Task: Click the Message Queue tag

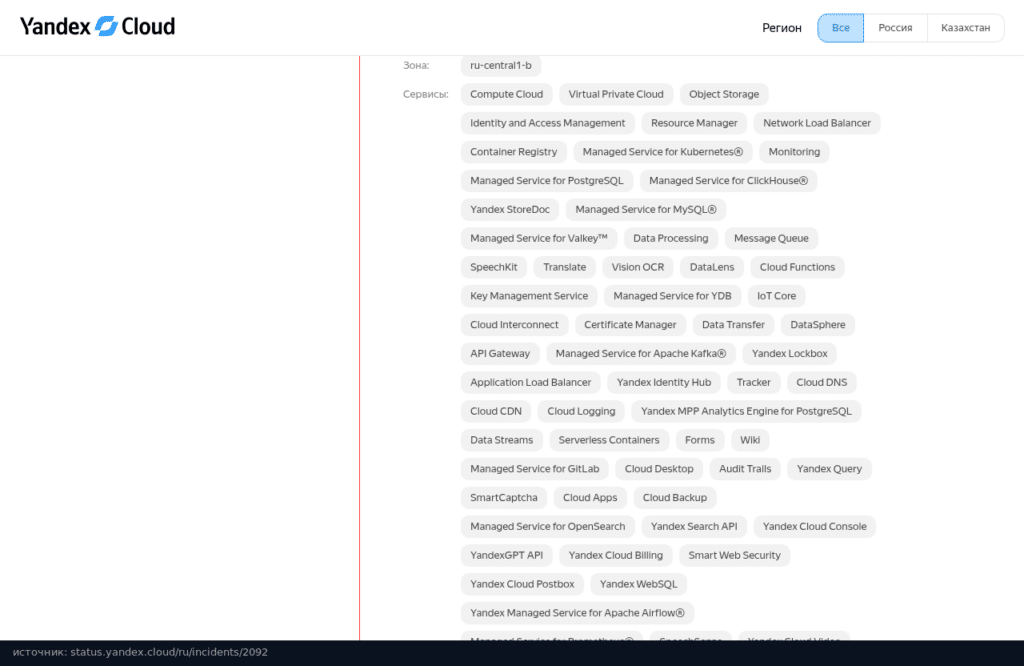Action: pyautogui.click(x=771, y=238)
